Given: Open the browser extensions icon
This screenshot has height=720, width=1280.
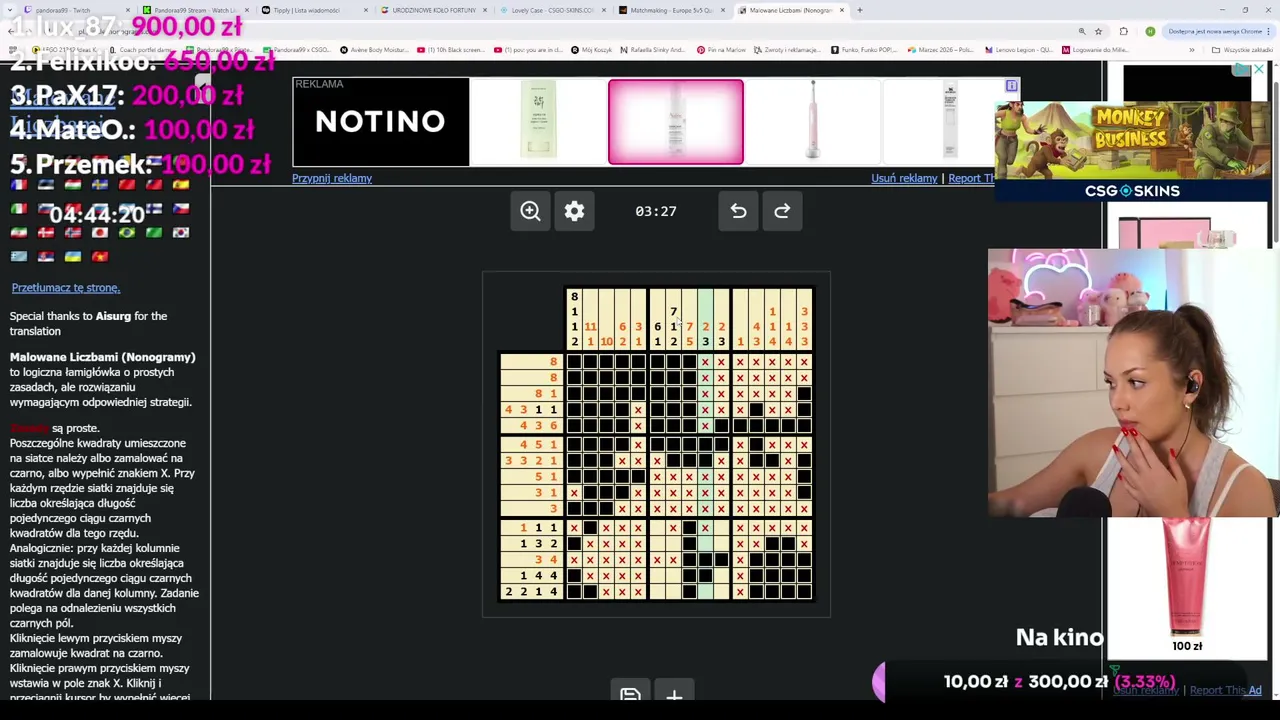Looking at the screenshot, I should (1123, 31).
